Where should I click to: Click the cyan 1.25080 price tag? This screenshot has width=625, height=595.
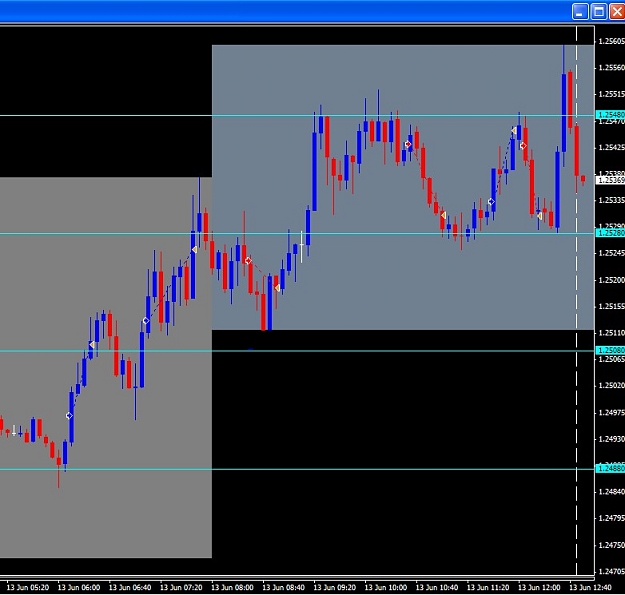click(x=611, y=350)
